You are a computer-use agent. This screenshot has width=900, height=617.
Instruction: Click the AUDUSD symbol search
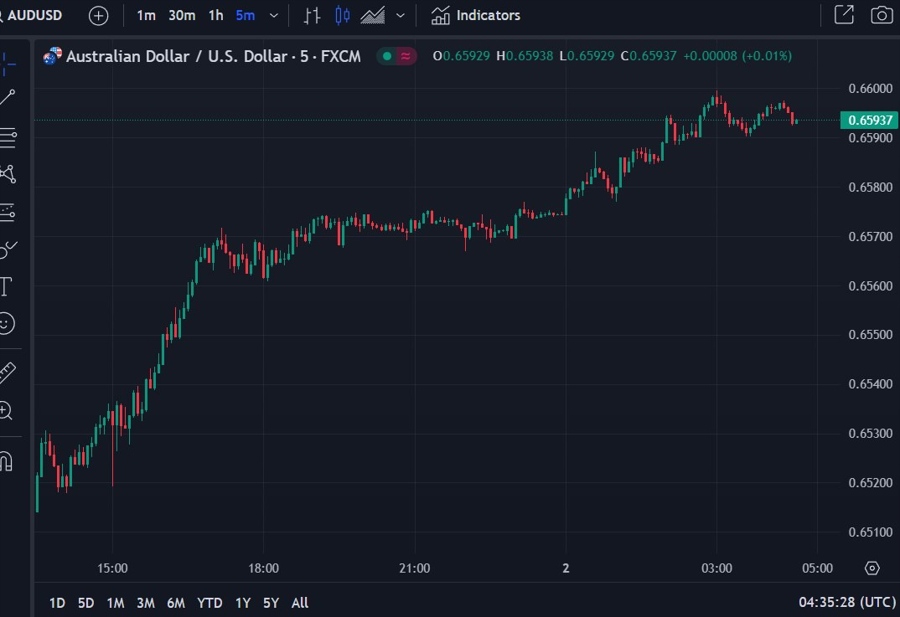coord(32,15)
